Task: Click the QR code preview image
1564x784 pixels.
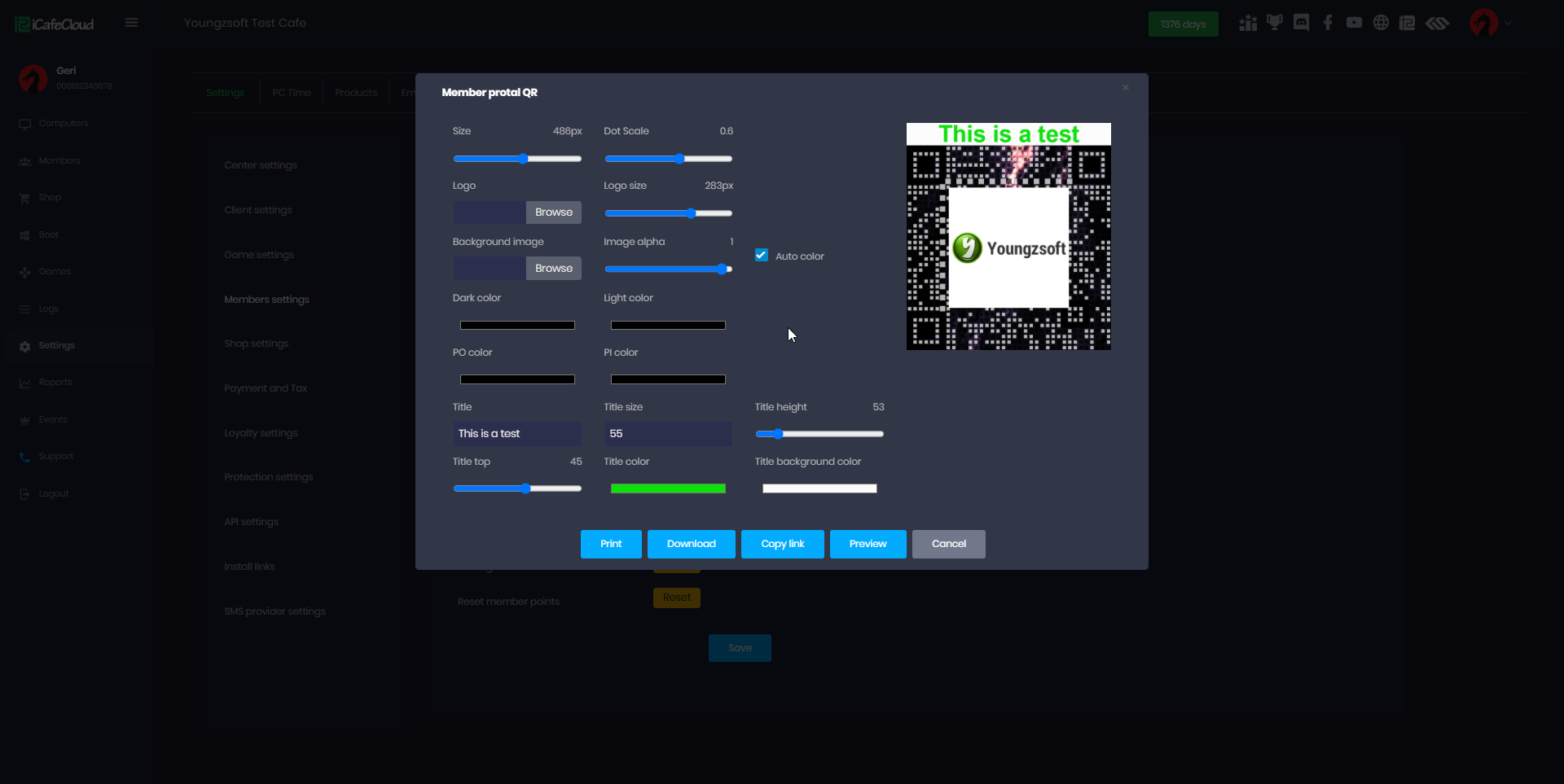Action: click(x=1008, y=236)
